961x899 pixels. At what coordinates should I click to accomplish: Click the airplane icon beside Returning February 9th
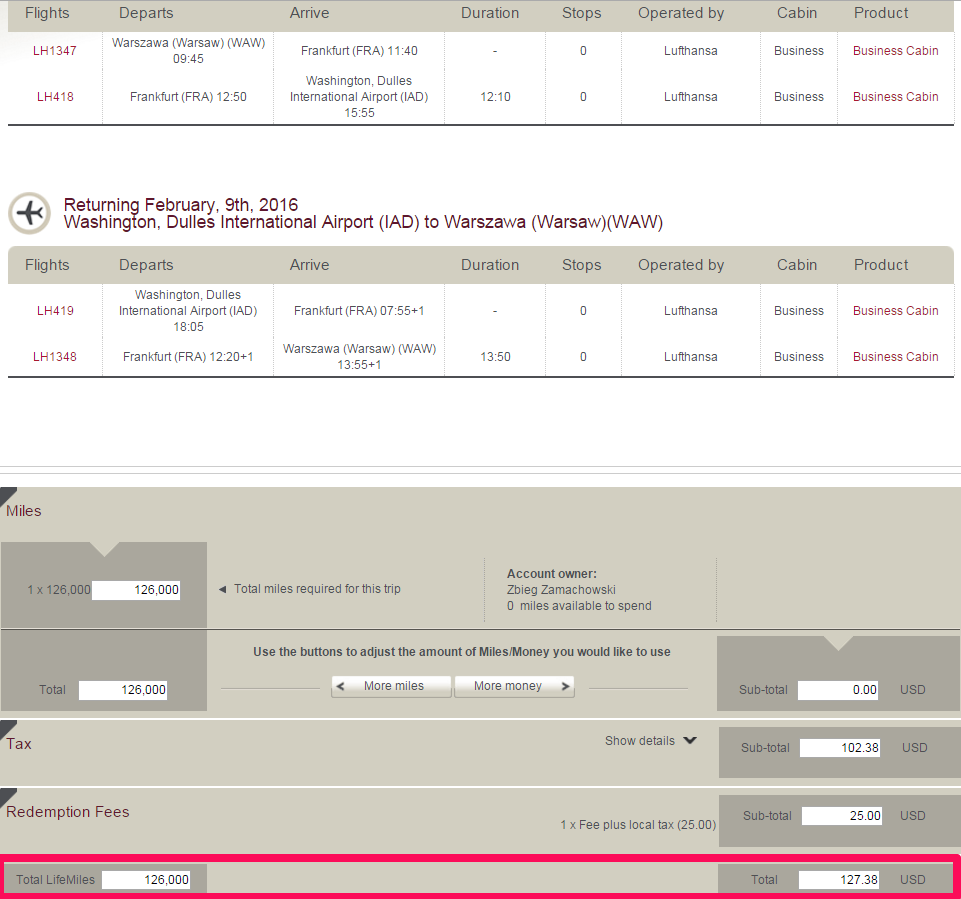pyautogui.click(x=29, y=213)
